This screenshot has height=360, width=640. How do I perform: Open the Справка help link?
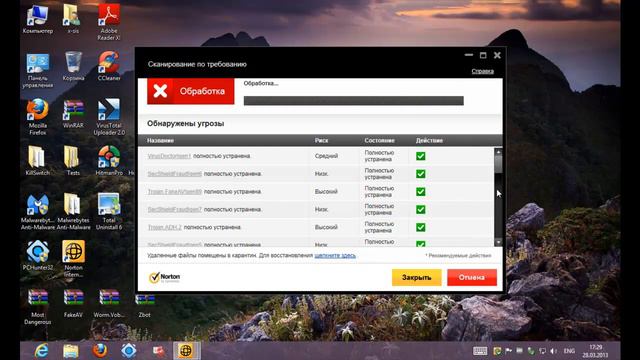click(482, 71)
